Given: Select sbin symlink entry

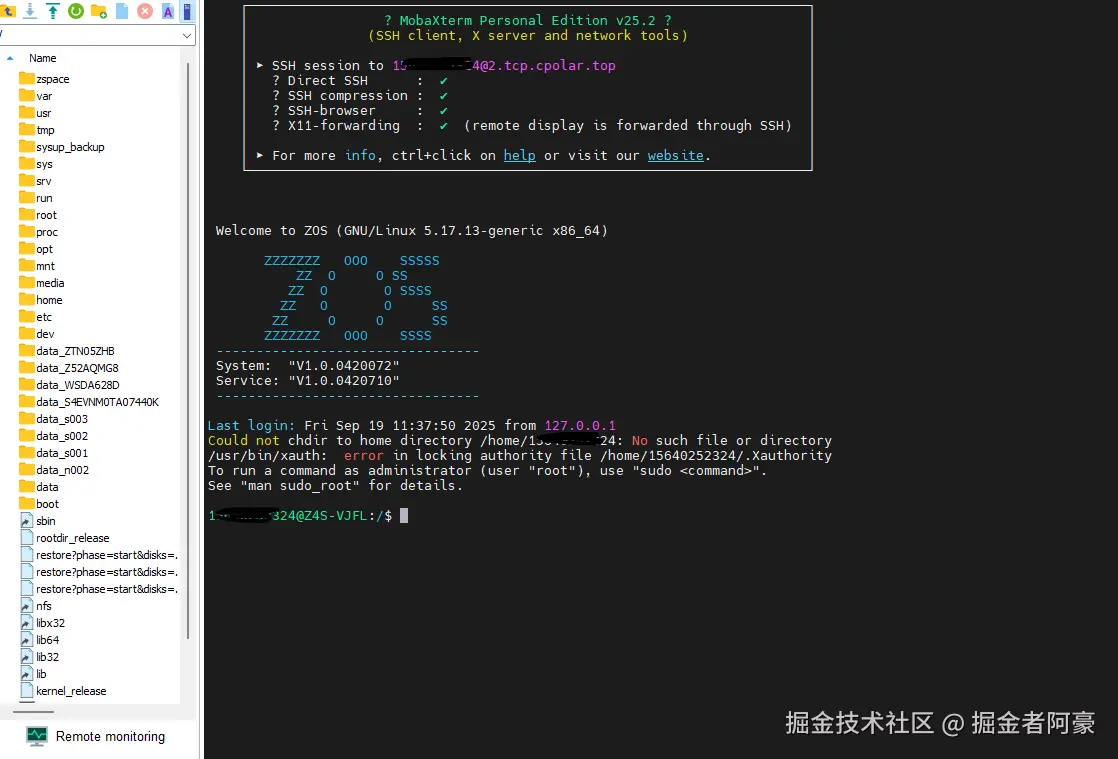Looking at the screenshot, I should (x=38, y=521).
